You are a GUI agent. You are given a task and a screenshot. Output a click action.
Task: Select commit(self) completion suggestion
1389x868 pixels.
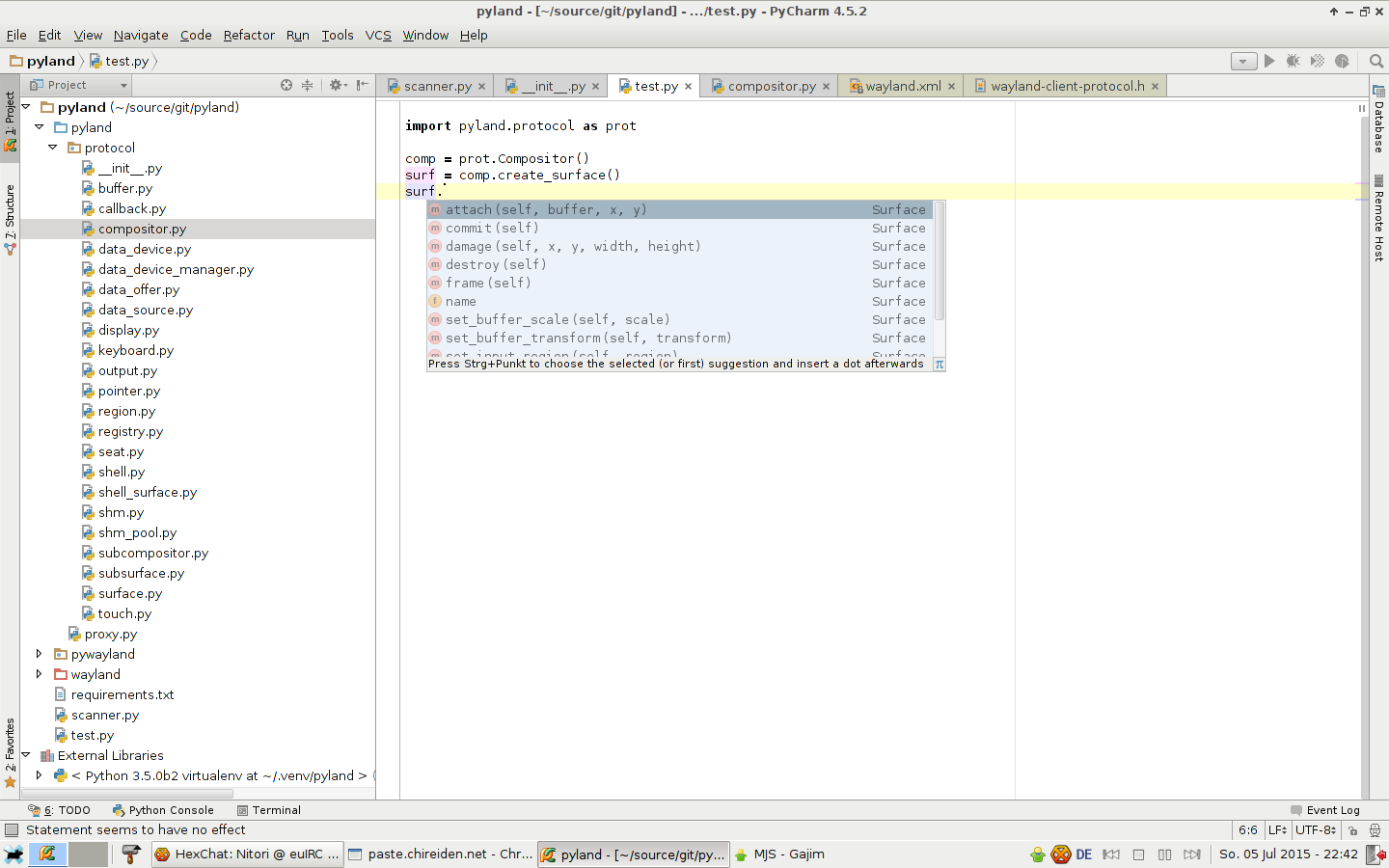(492, 228)
